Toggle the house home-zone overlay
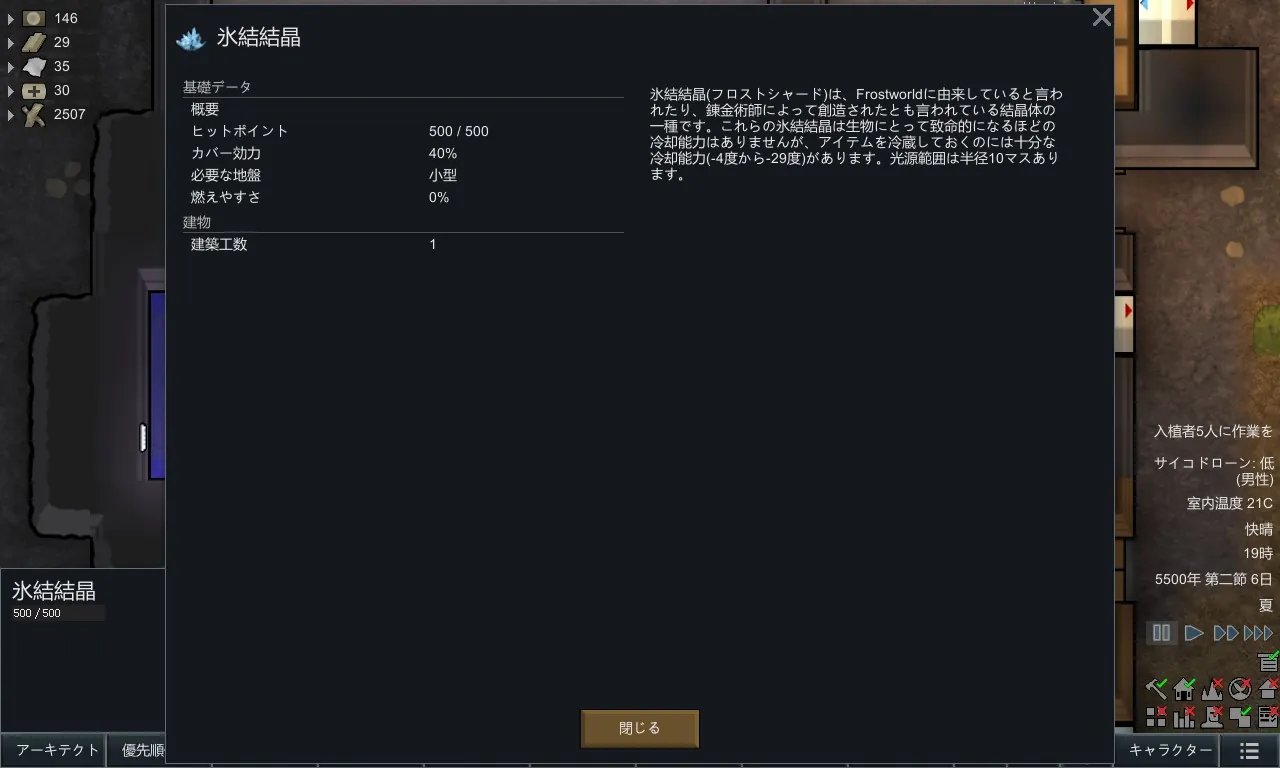Image resolution: width=1280 pixels, height=768 pixels. pos(1185,688)
